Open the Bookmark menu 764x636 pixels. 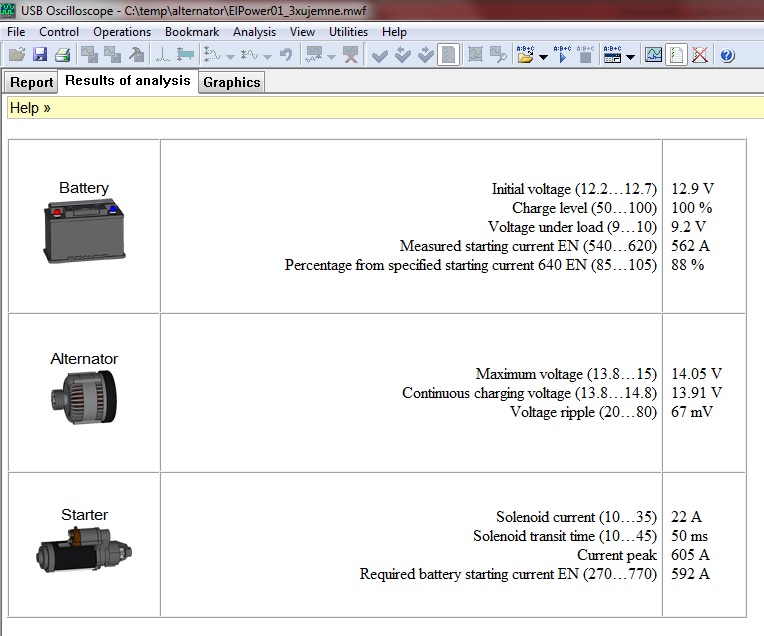click(x=190, y=32)
